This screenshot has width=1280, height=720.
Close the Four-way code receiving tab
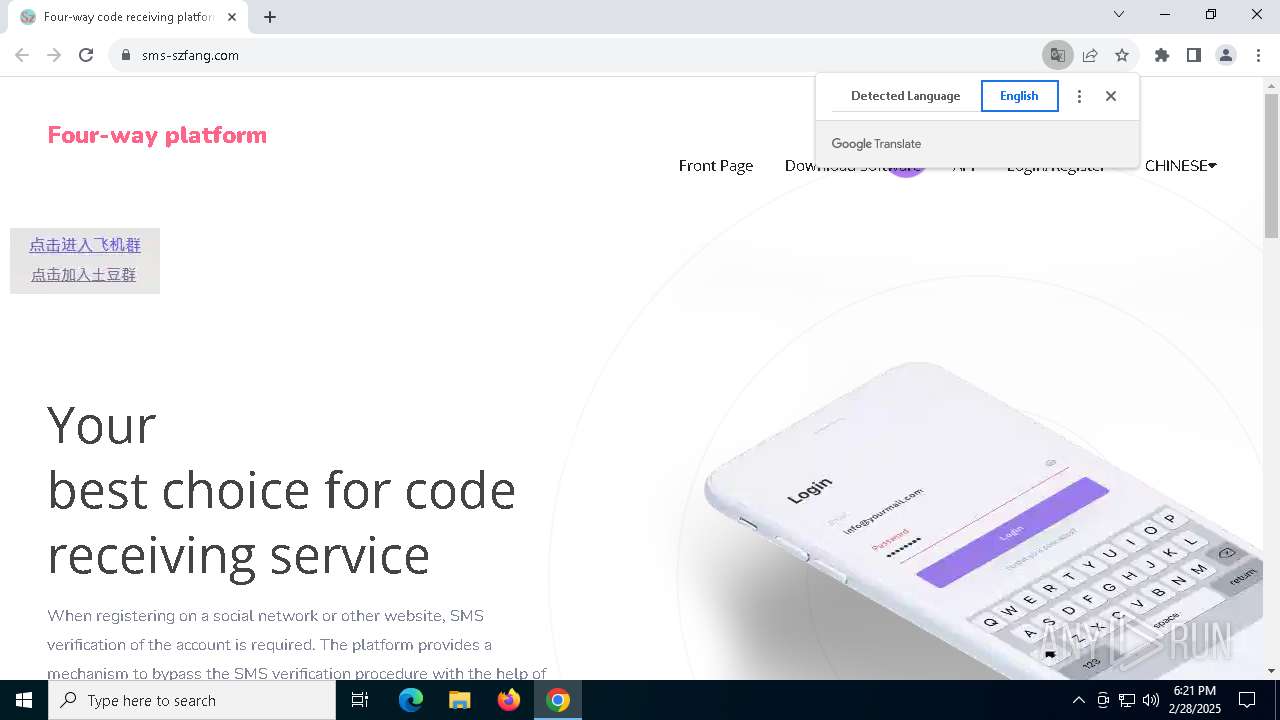(x=232, y=17)
